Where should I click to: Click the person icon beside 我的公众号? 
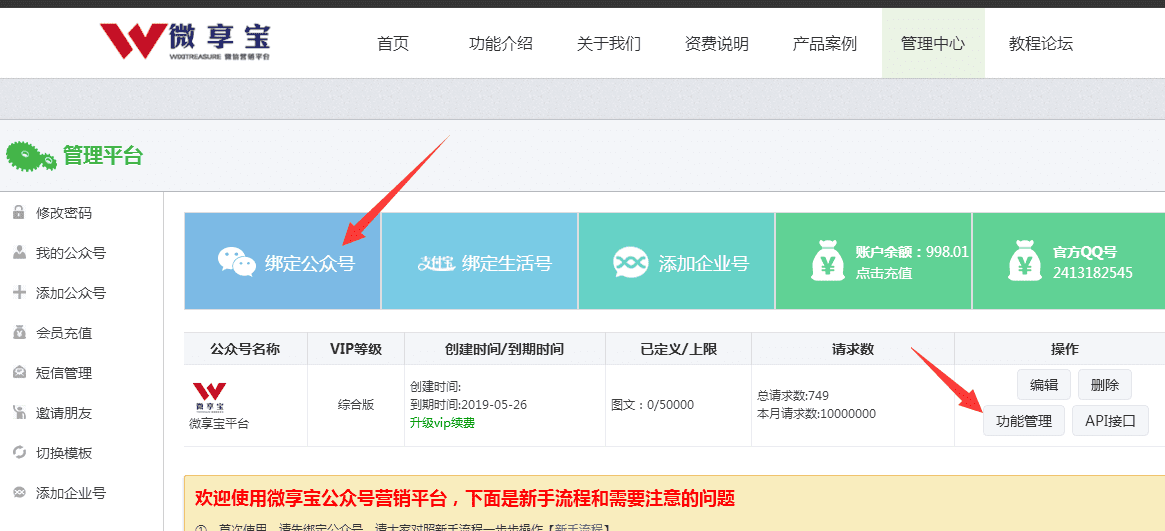pyautogui.click(x=19, y=253)
